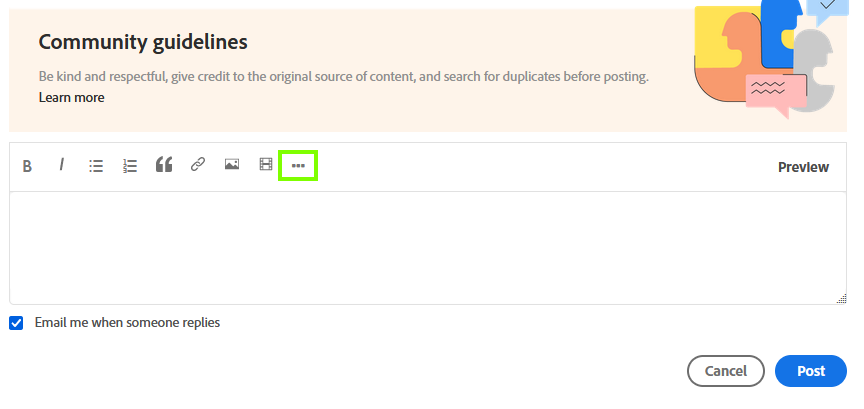Switch to the Preview tab

(x=803, y=167)
